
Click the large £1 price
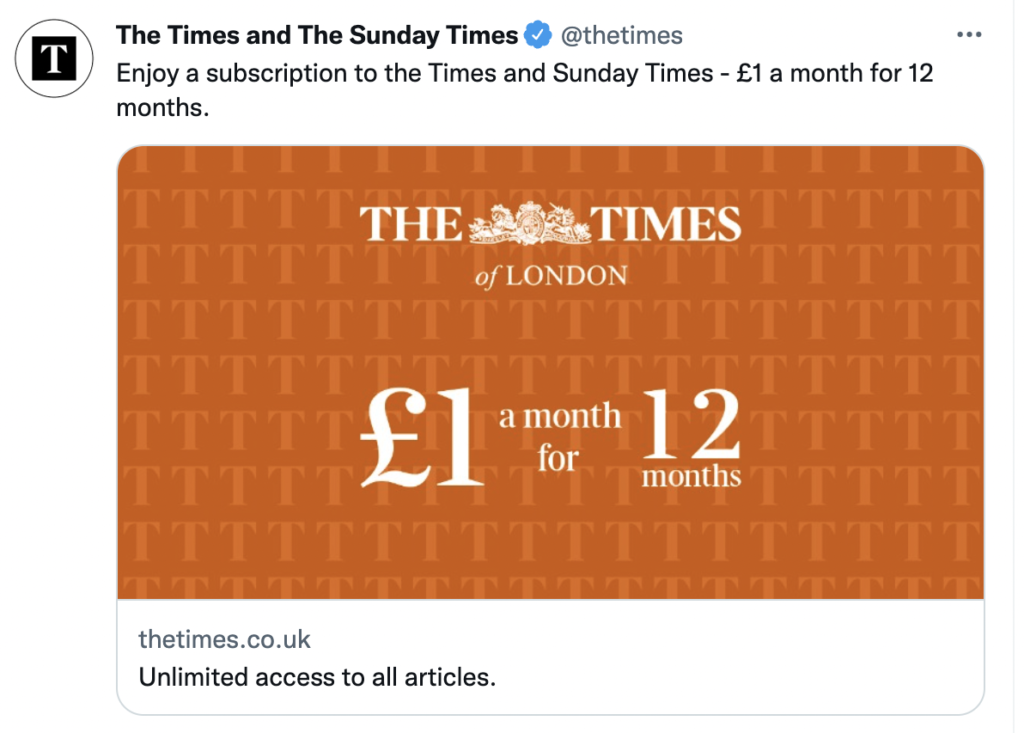(423, 437)
